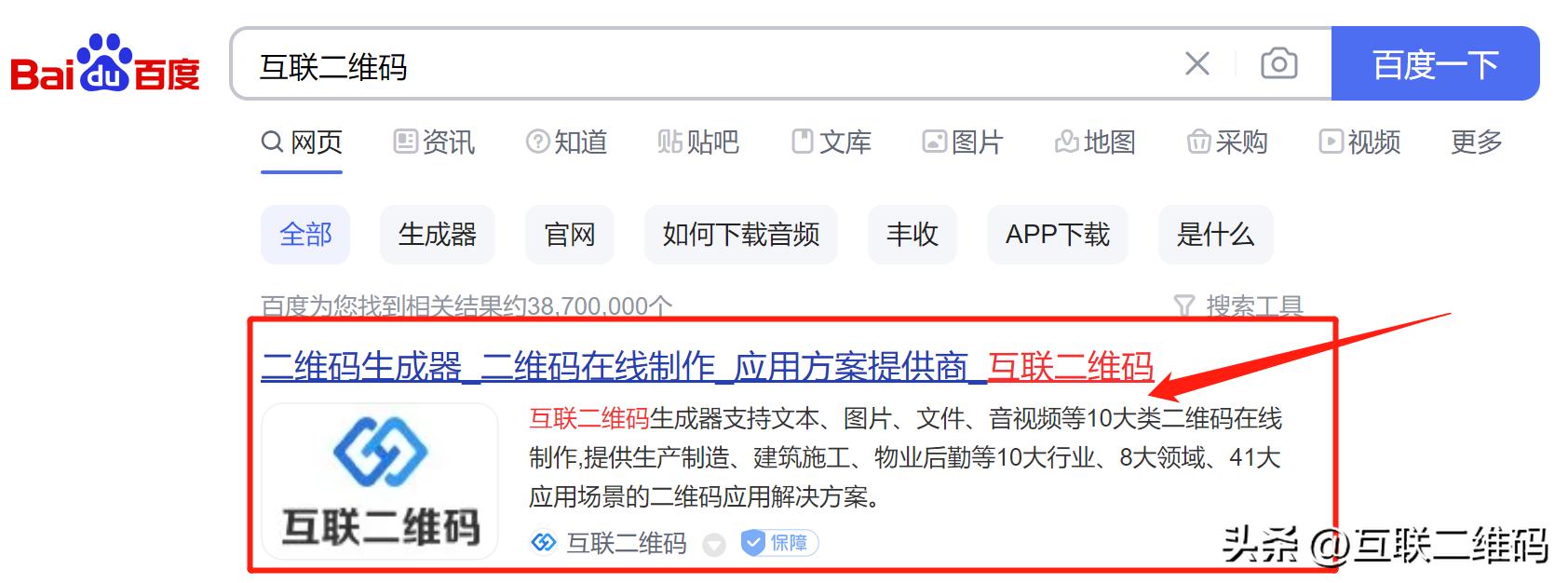
Task: Switch to the 视频 tab
Action: coord(1359,142)
